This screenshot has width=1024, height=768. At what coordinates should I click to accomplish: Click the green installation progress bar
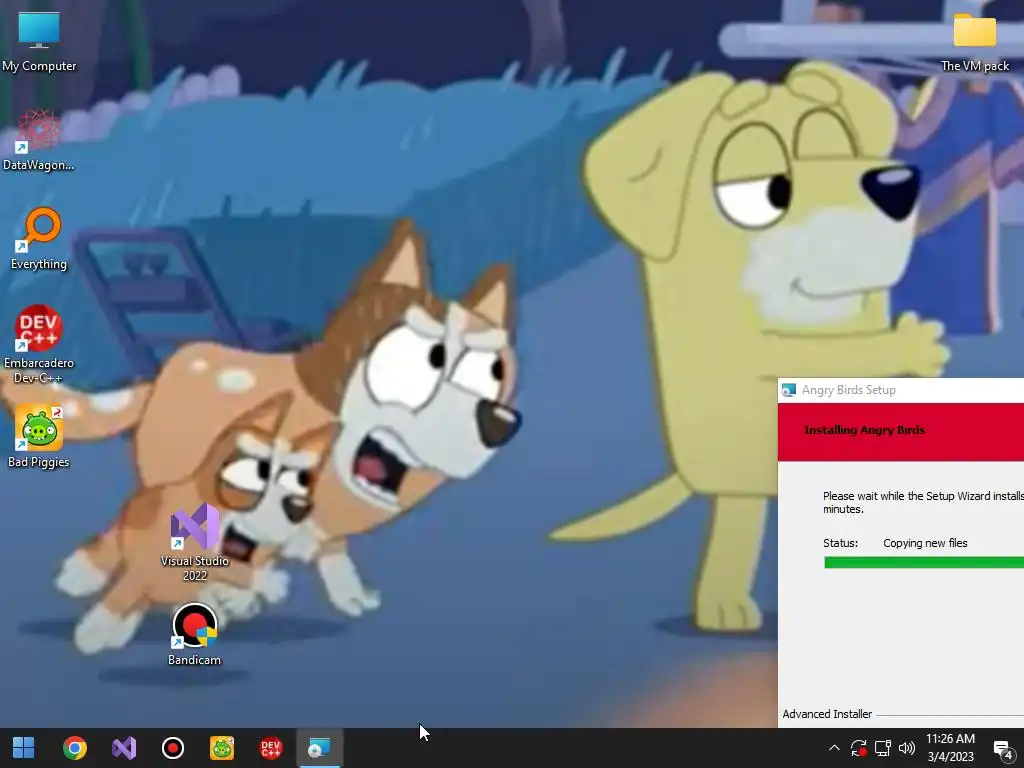point(923,563)
